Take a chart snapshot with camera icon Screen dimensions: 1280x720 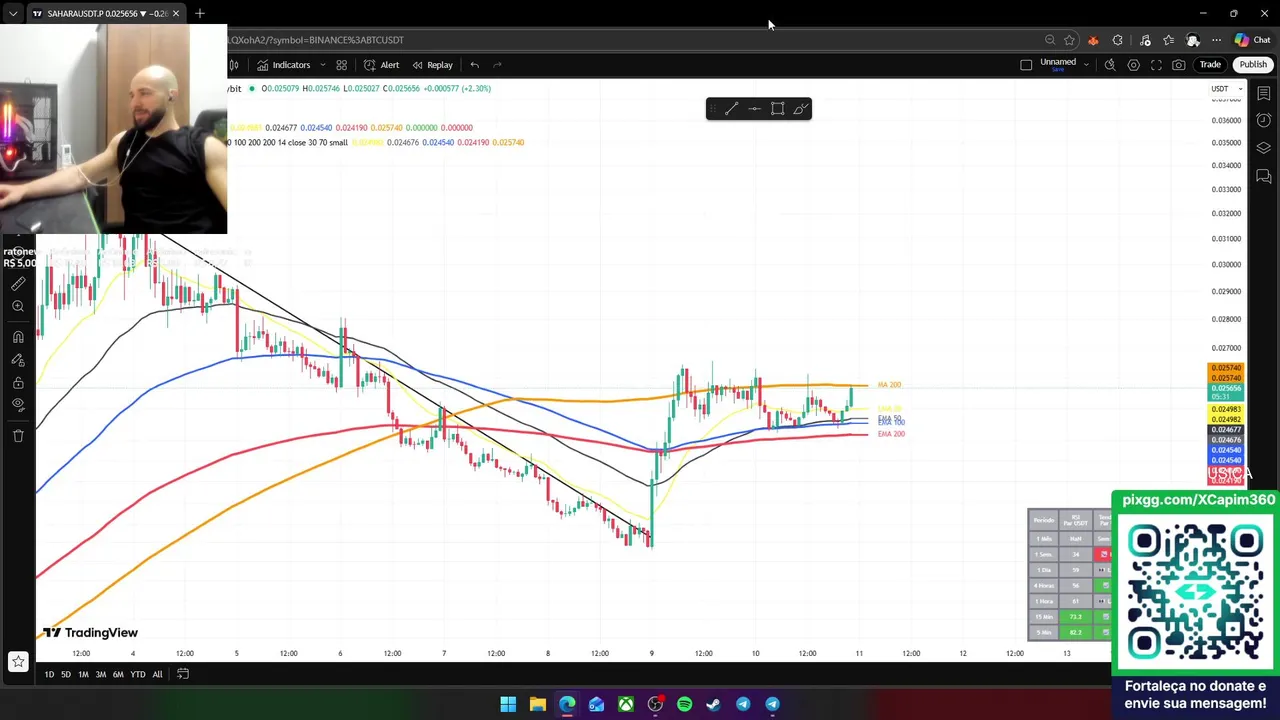[1179, 65]
